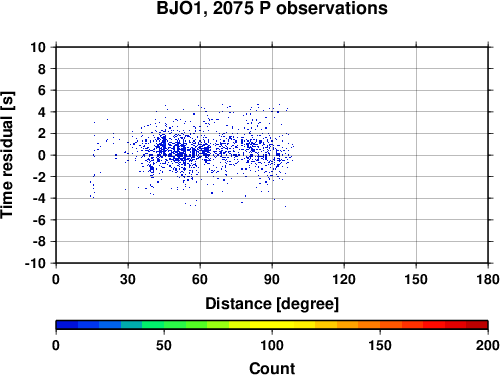Click the yellow colorbar segment at 100

[272, 325]
